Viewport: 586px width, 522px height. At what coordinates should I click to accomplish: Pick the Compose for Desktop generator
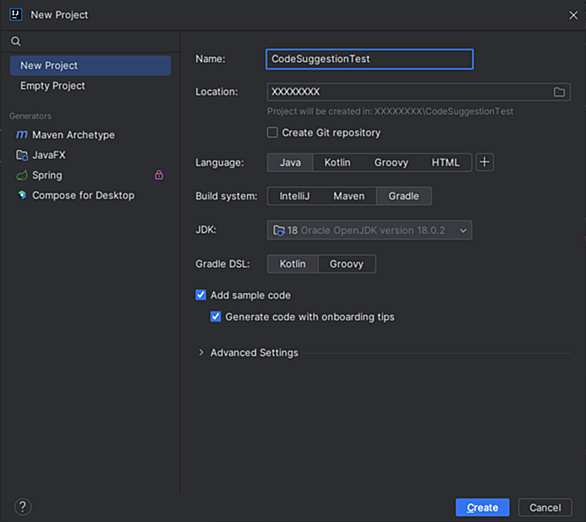(75, 195)
